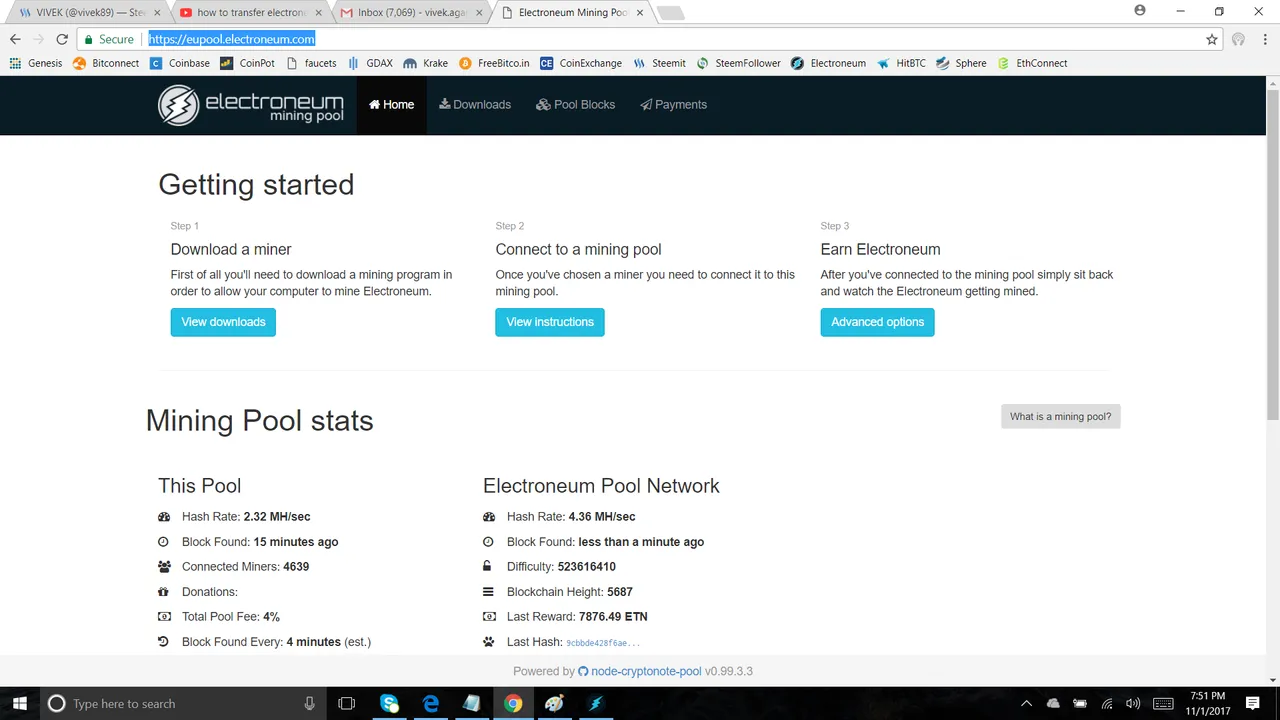The width and height of the screenshot is (1280, 720).
Task: Open the FreeBitco.in bookmark
Action: pos(494,63)
